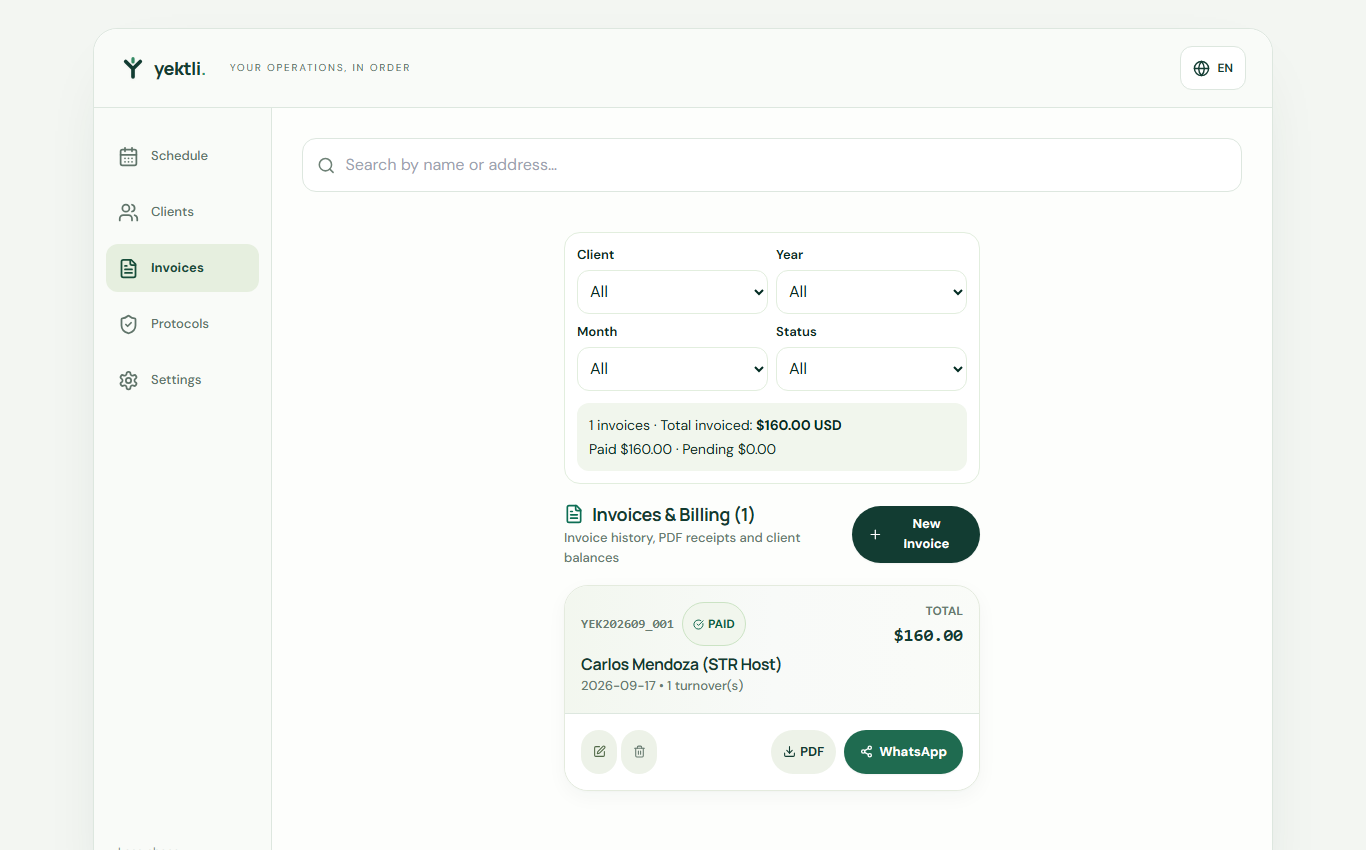Share the invoice via WhatsApp
Screen dimensions: 1366x850
coord(903,752)
